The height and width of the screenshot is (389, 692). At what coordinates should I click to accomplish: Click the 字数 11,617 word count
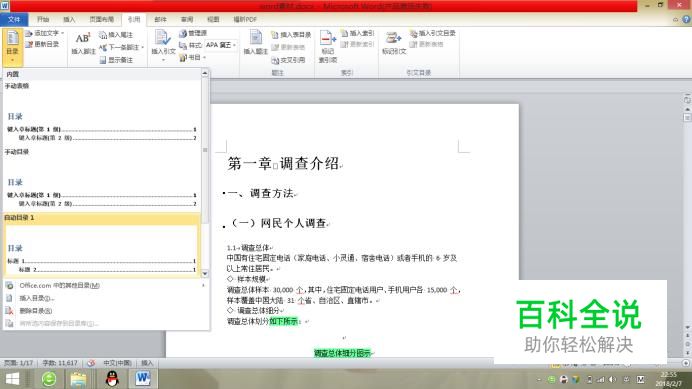click(60, 363)
